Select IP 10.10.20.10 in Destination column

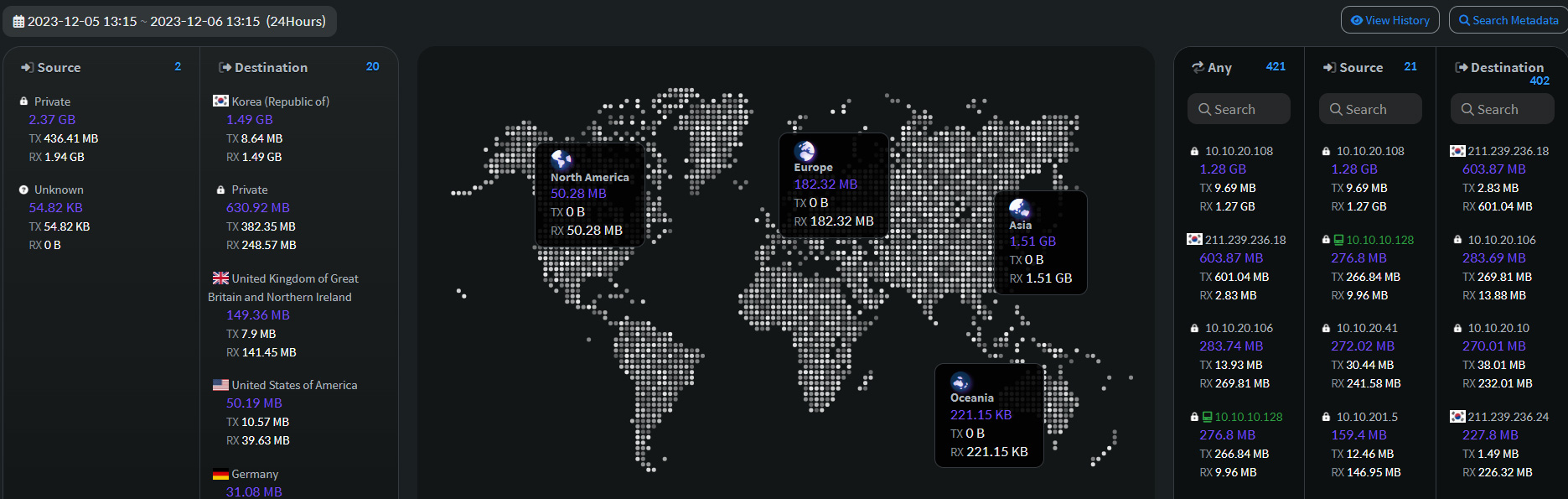pos(1498,329)
